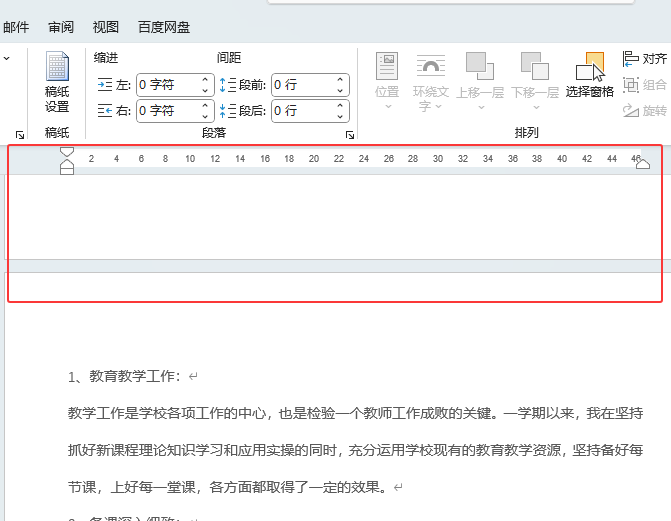Image resolution: width=671 pixels, height=521 pixels.
Task: Edit the 右 indent value field
Action: click(x=168, y=111)
